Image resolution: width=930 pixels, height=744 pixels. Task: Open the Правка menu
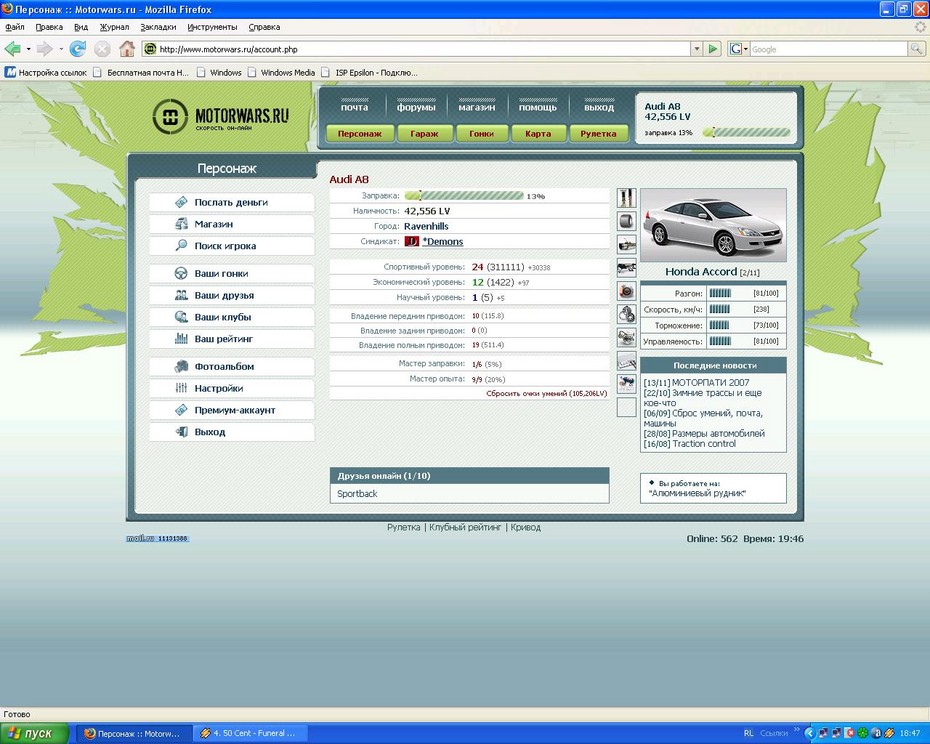tap(49, 27)
